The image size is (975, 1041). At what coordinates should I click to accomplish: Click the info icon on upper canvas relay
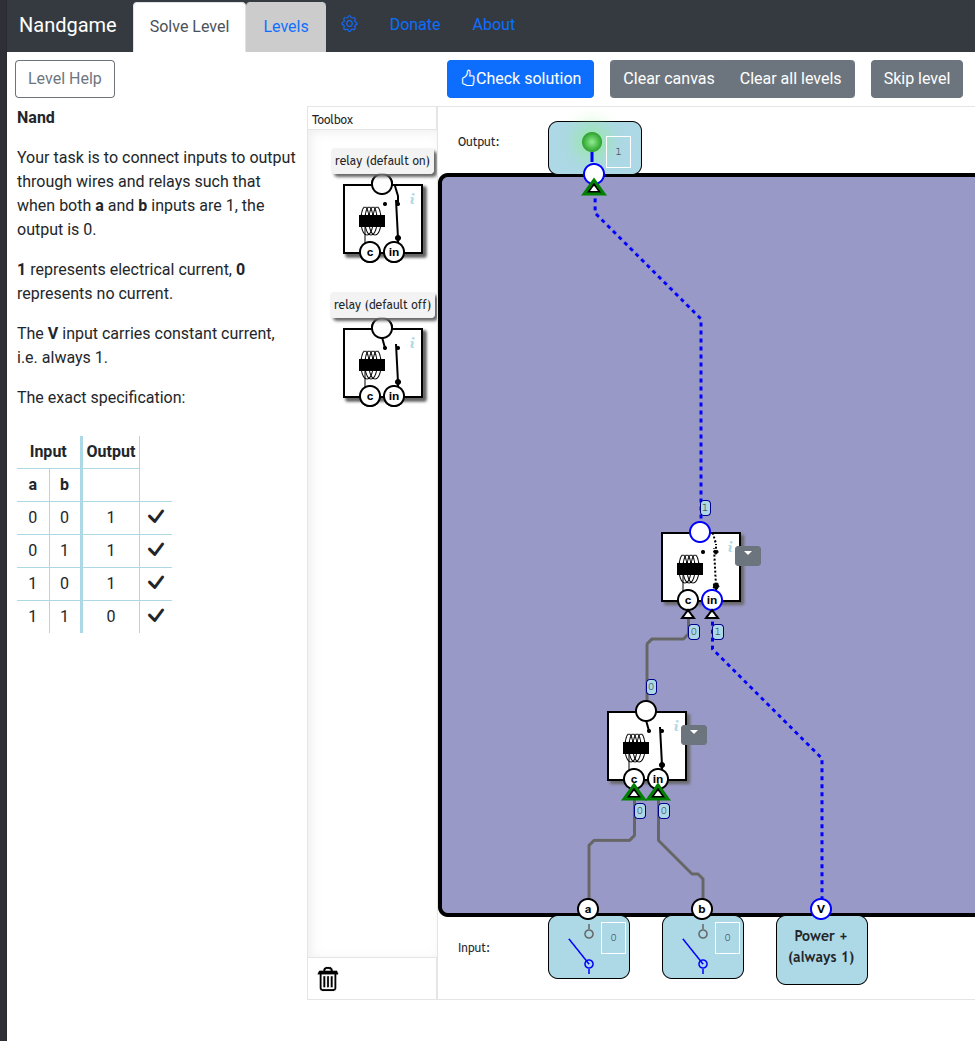coord(730,547)
